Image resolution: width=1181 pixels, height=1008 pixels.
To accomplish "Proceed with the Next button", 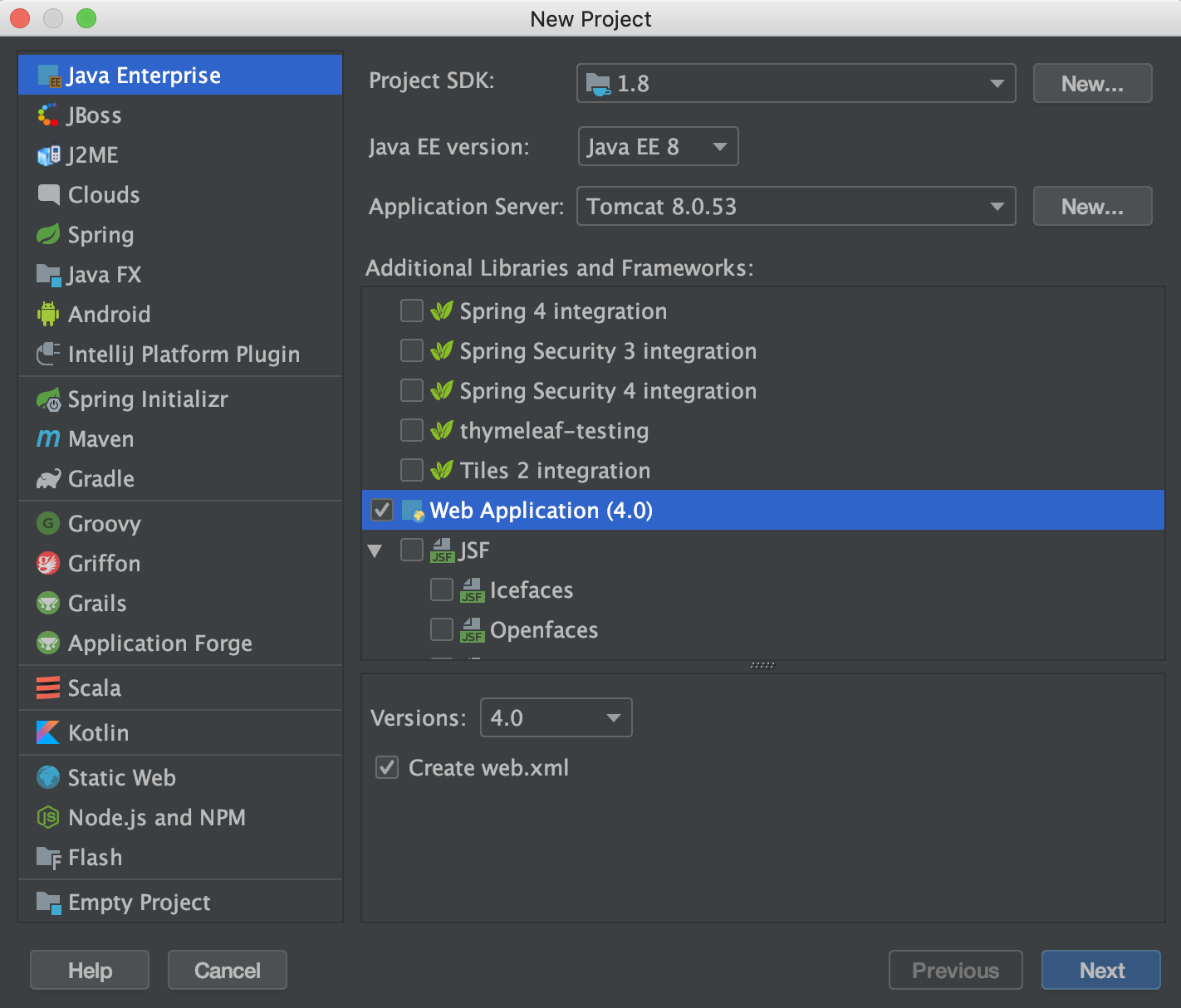I will coord(1101,970).
